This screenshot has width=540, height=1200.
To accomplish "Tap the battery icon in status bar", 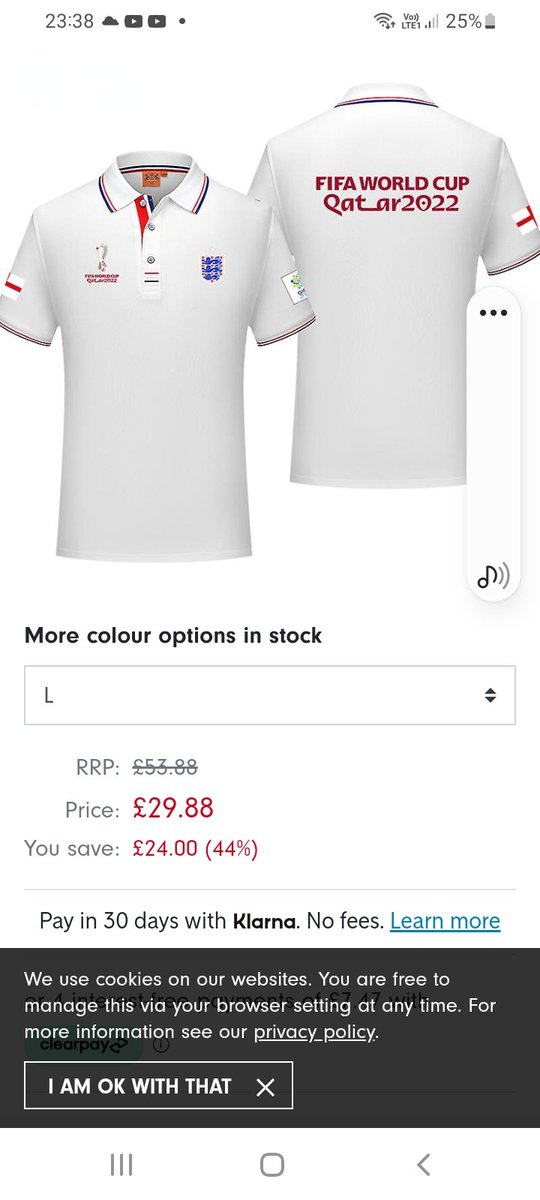I will pyautogui.click(x=490, y=21).
